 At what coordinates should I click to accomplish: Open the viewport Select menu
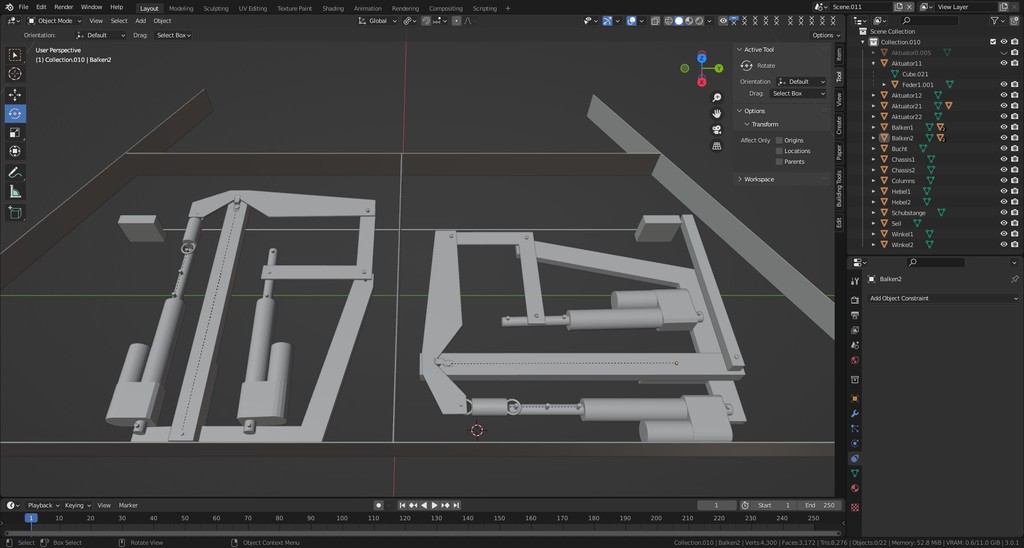point(119,21)
